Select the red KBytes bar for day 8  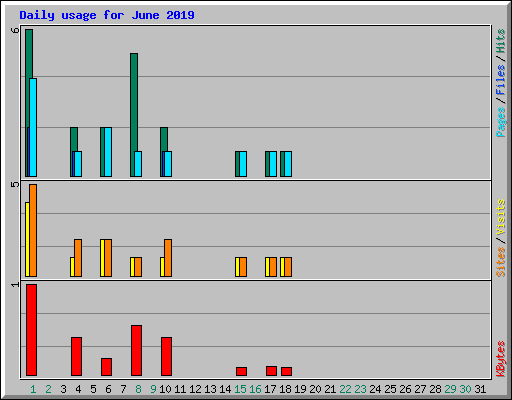[136, 351]
